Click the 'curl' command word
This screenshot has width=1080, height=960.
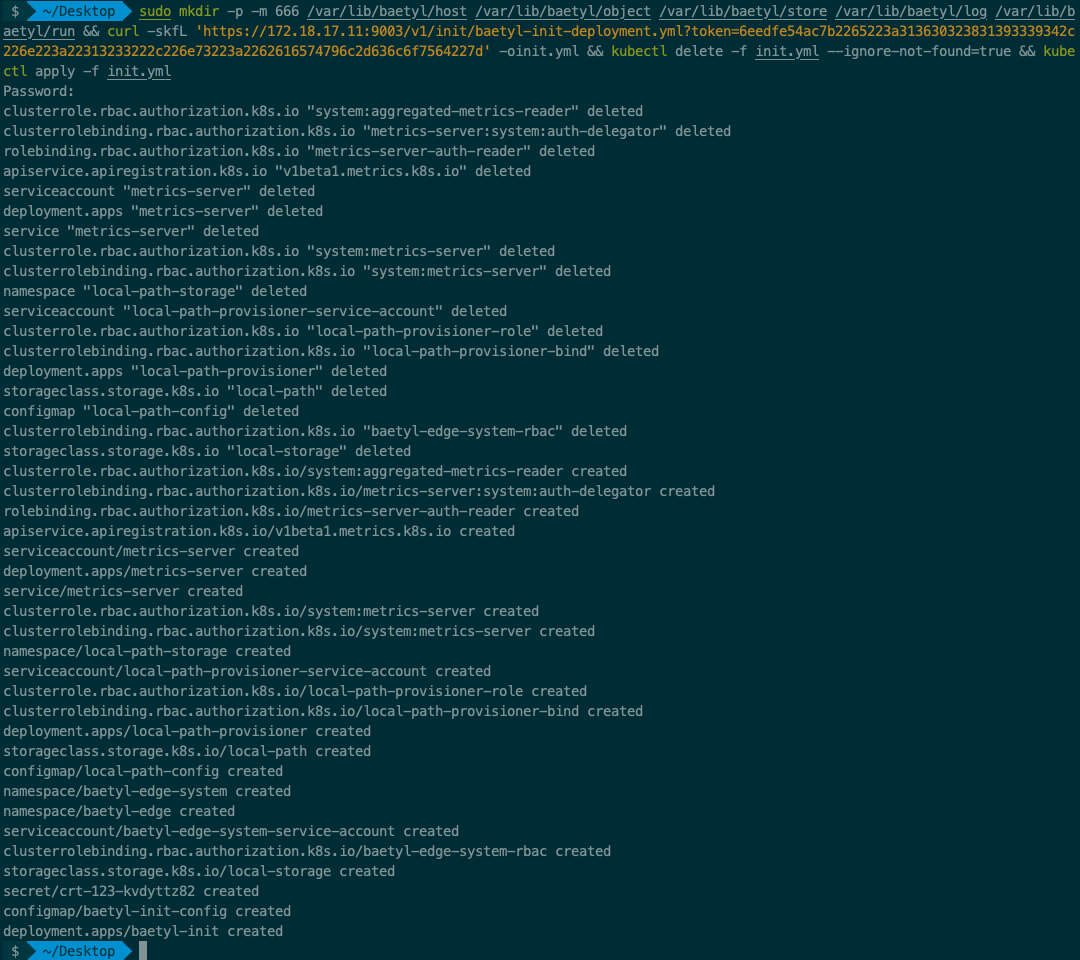[123, 32]
